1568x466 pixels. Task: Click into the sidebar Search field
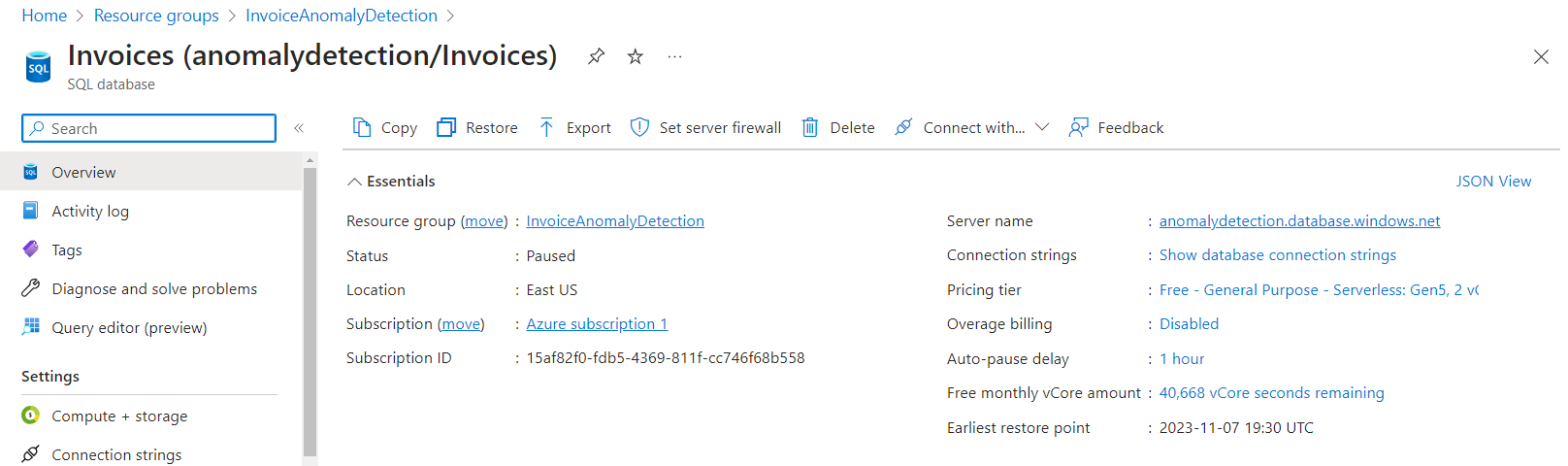tap(148, 128)
